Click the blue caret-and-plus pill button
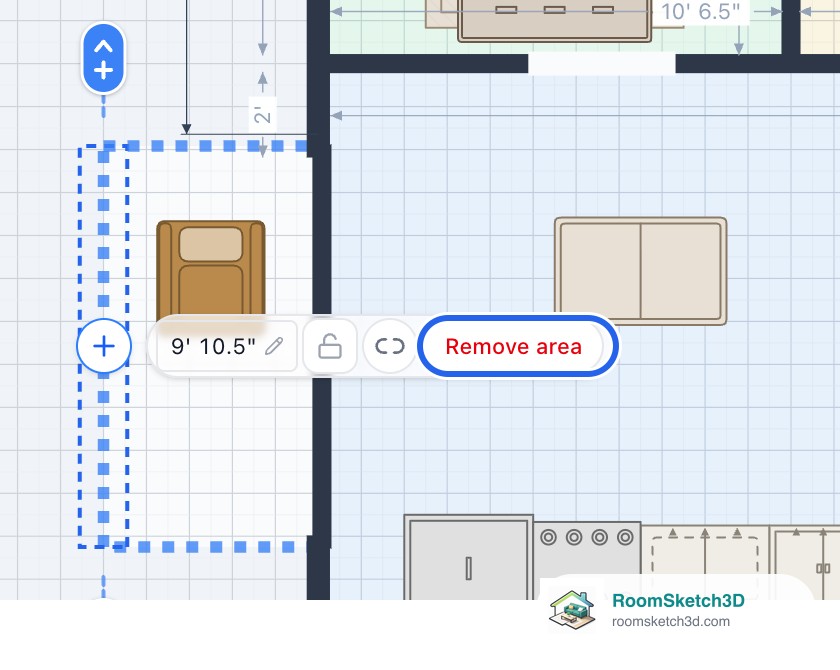This screenshot has height=670, width=840. coord(103,58)
